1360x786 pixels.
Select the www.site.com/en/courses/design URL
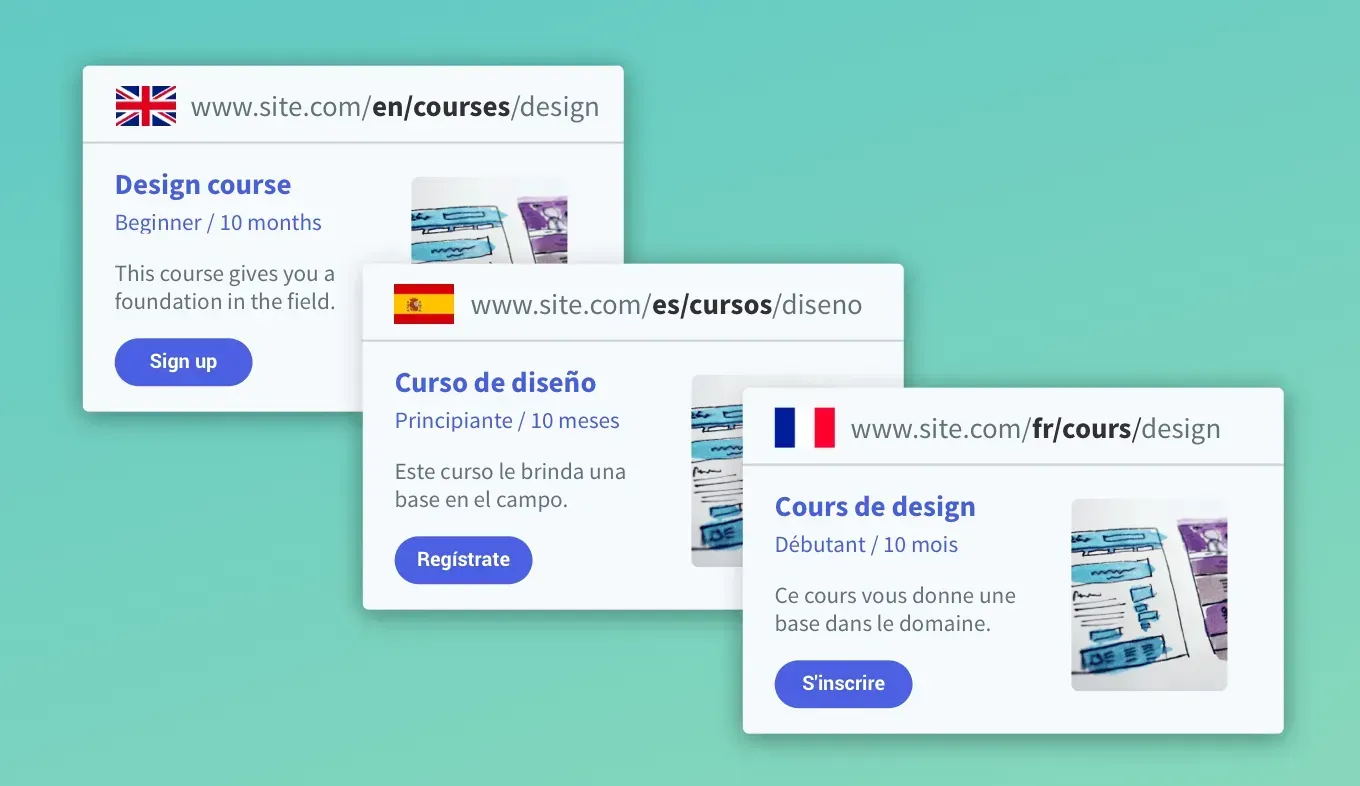pyautogui.click(x=395, y=107)
